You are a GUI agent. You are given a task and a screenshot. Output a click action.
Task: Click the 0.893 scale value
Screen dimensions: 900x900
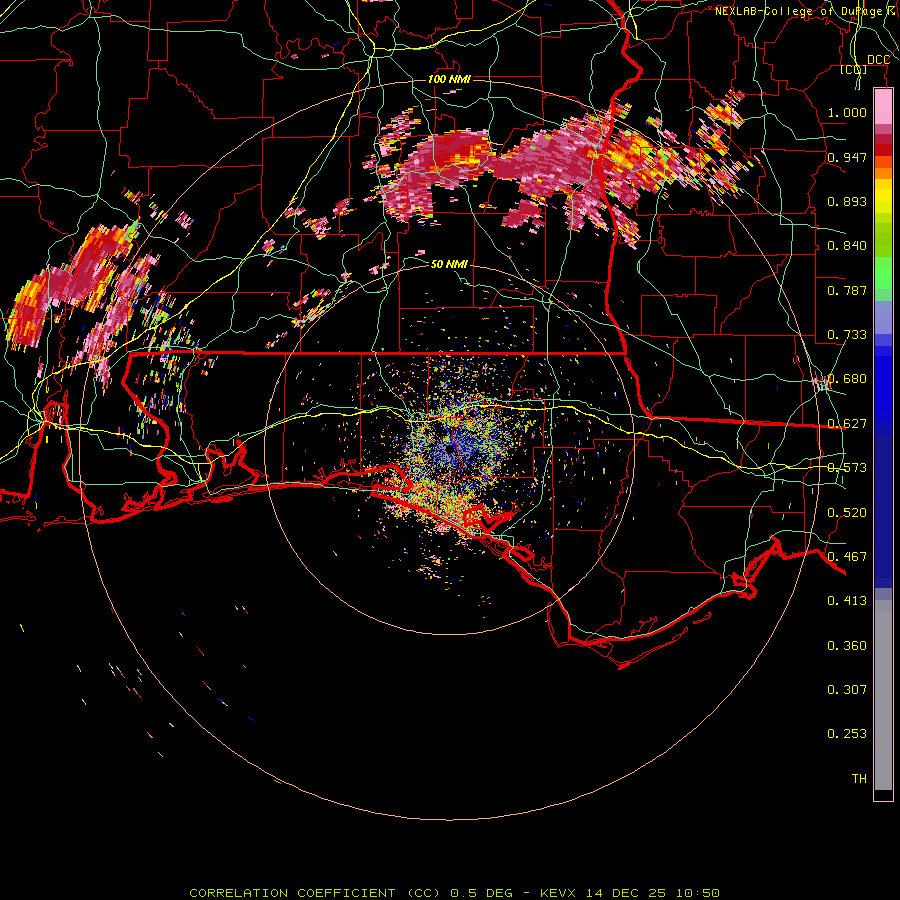[847, 201]
